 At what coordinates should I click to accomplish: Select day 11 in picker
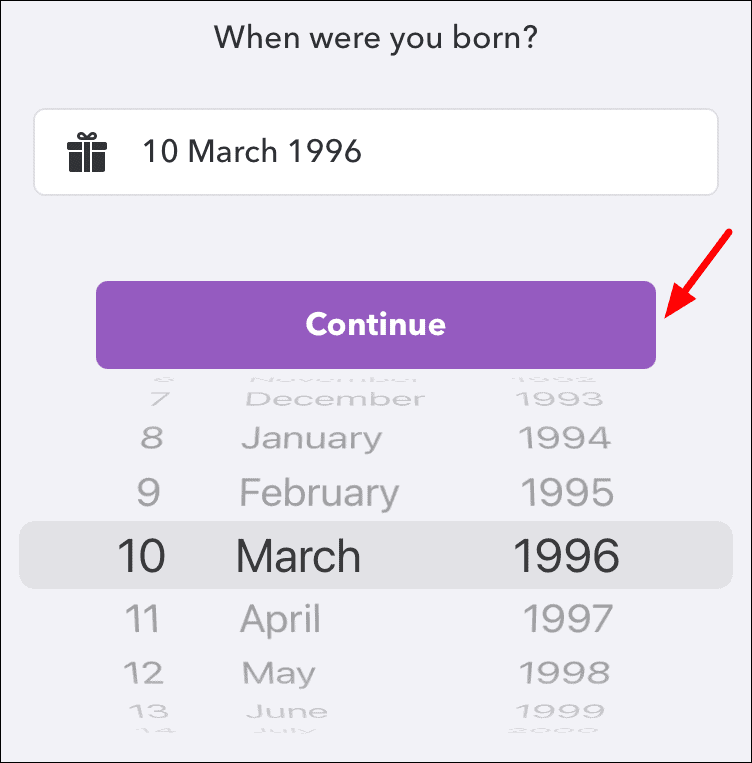142,619
